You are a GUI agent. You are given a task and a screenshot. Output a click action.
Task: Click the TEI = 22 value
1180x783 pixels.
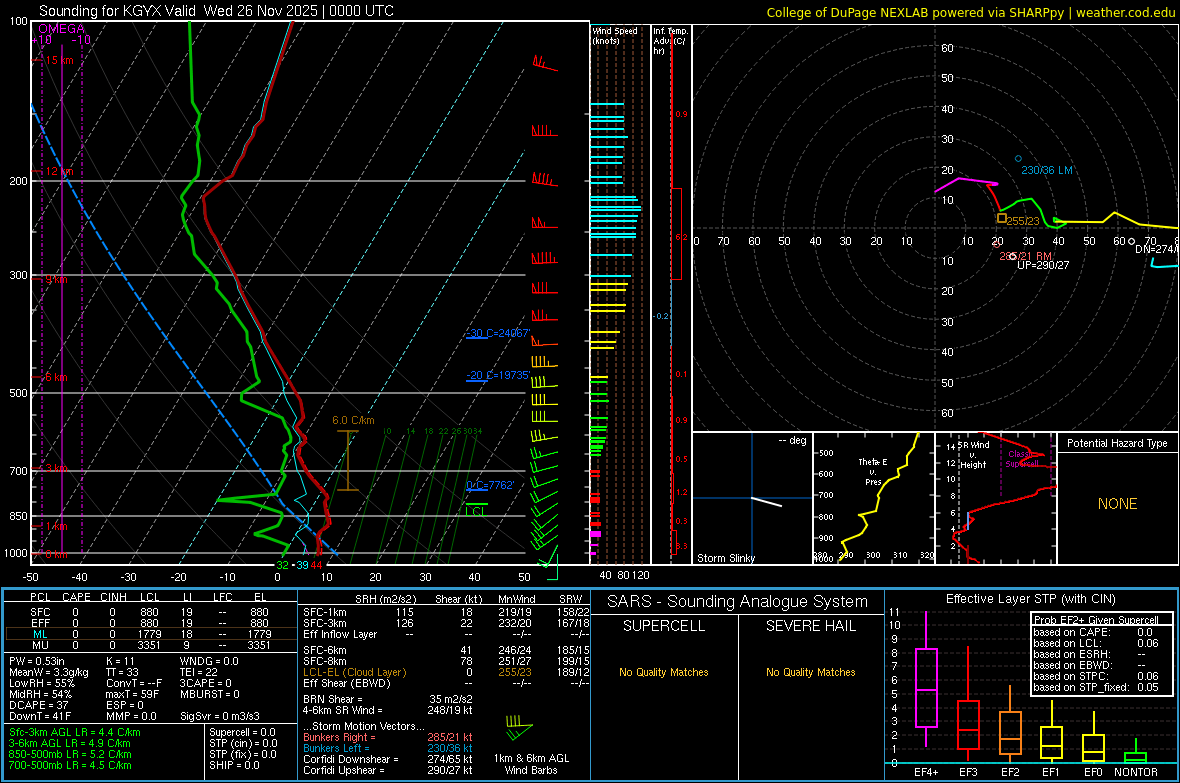pyautogui.click(x=199, y=672)
